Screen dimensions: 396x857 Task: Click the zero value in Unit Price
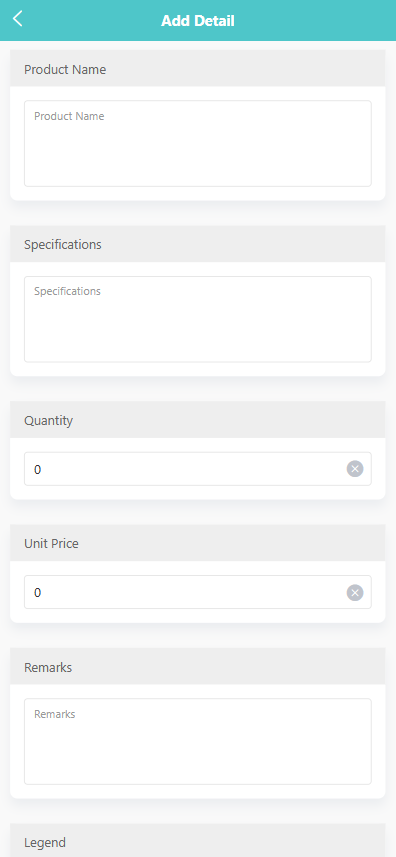[x=38, y=592]
